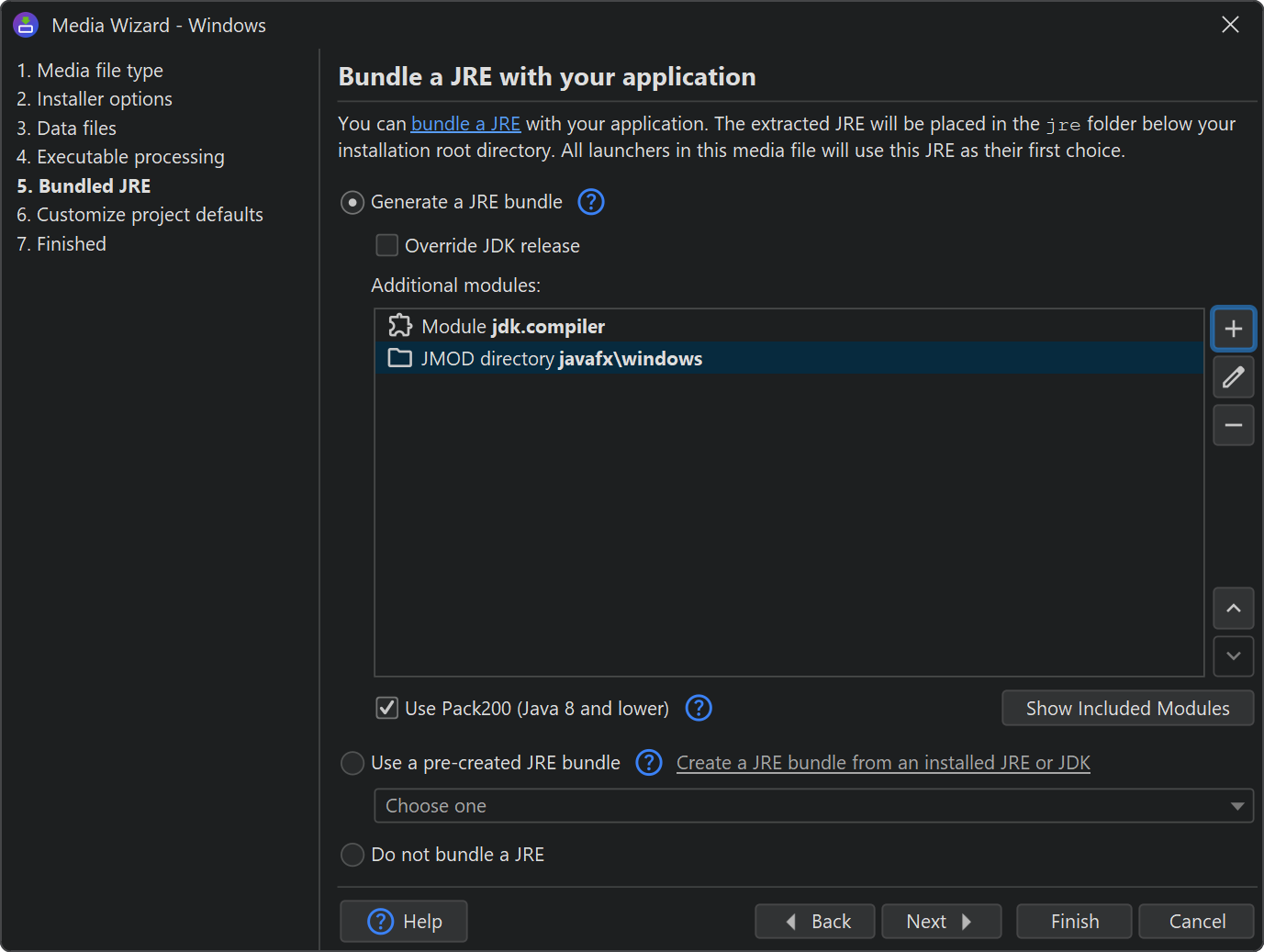Move the selected entry up with the chevron

[x=1233, y=608]
